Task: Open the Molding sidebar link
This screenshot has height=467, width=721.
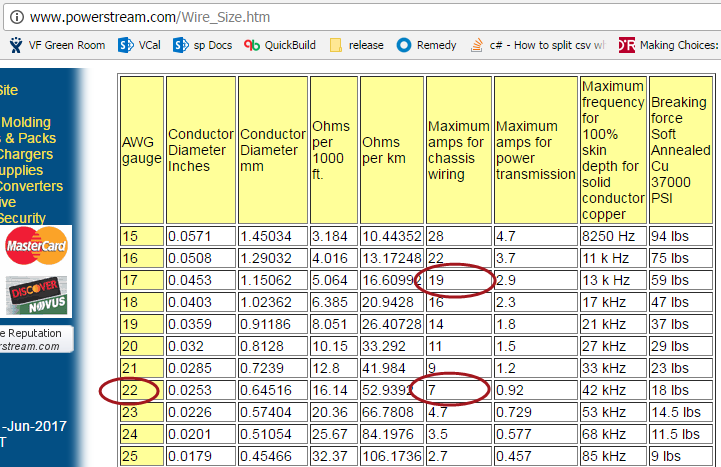Action: [27, 123]
